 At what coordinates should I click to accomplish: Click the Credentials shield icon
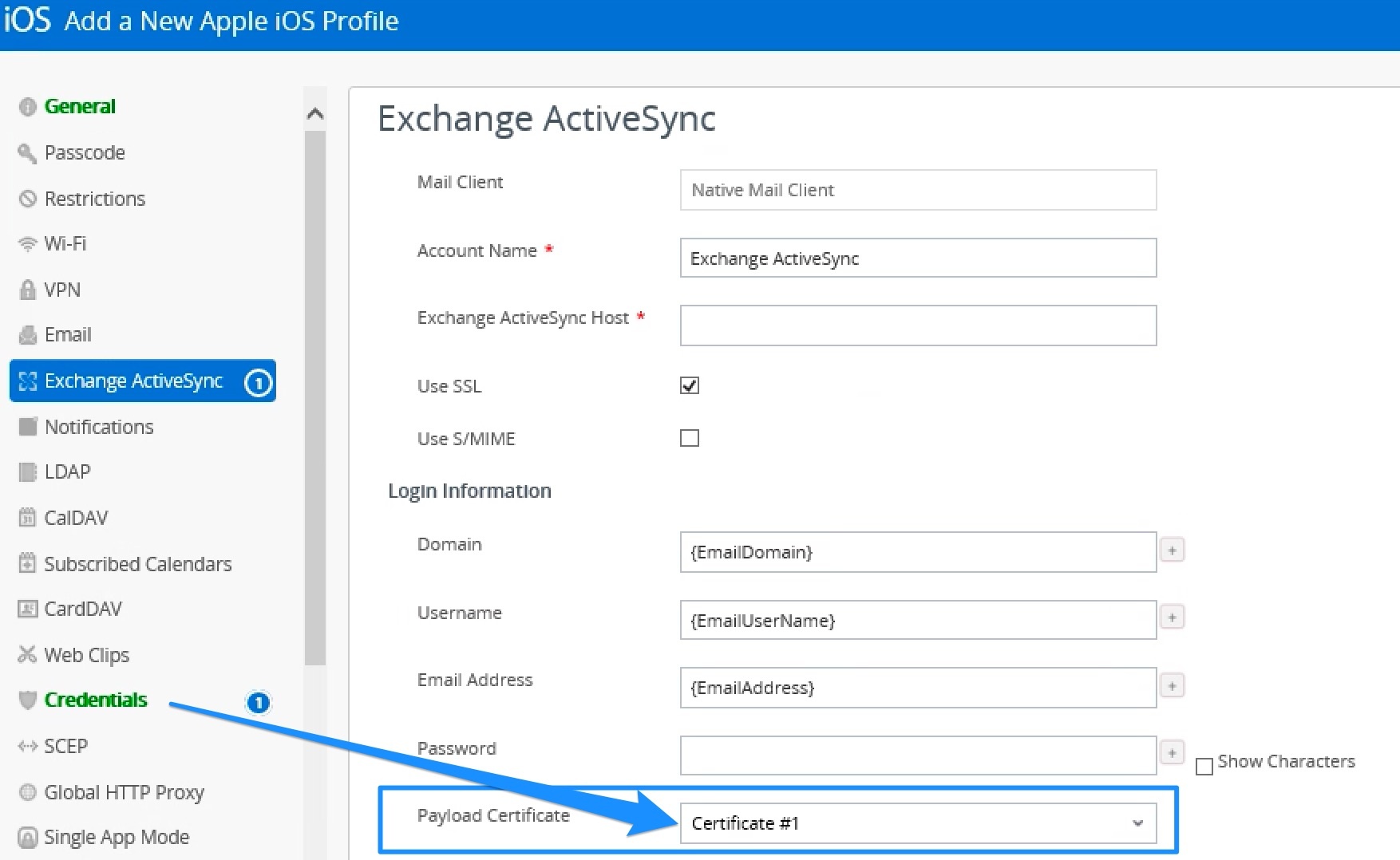(27, 700)
